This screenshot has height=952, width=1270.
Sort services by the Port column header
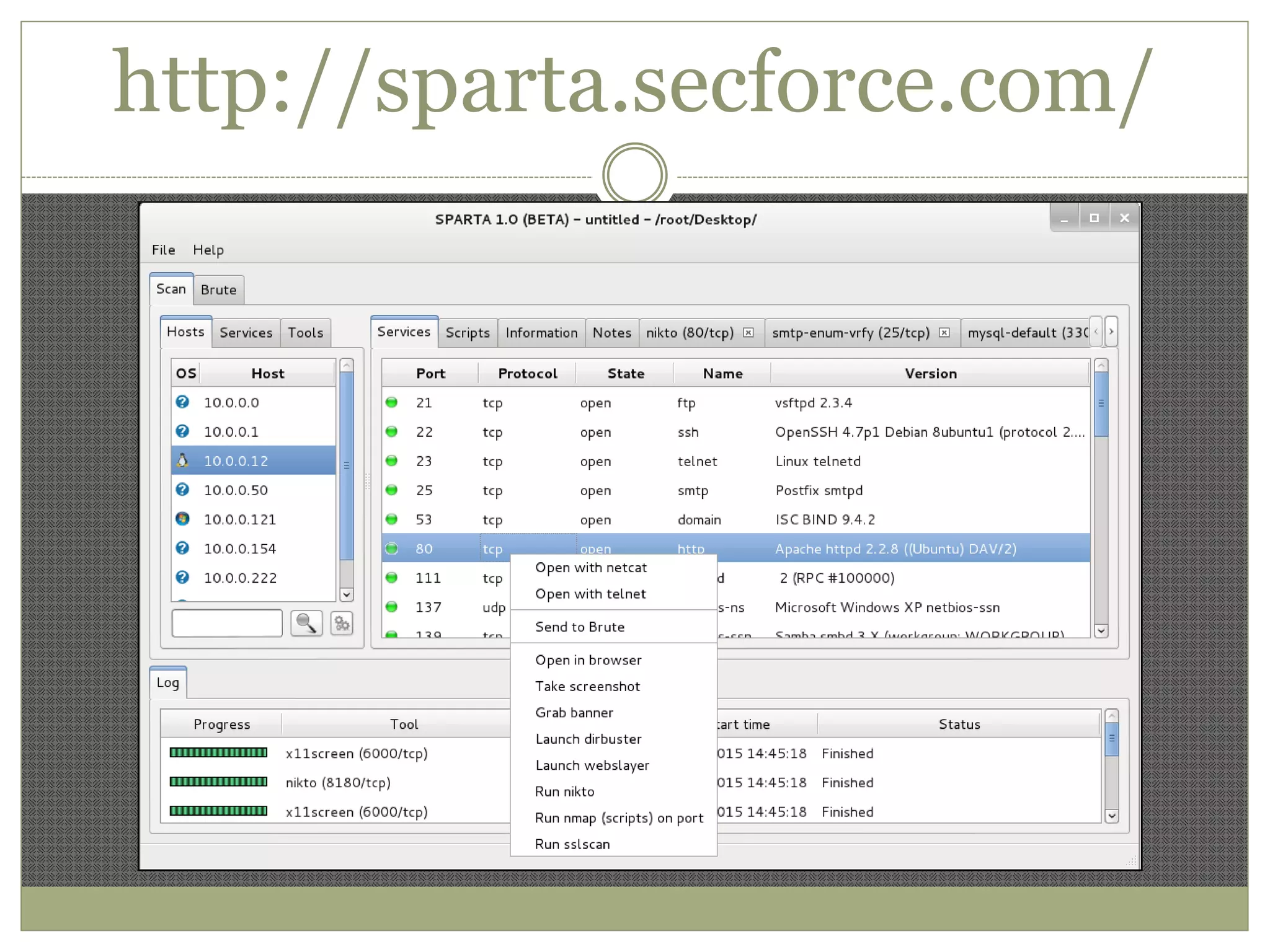coord(430,374)
